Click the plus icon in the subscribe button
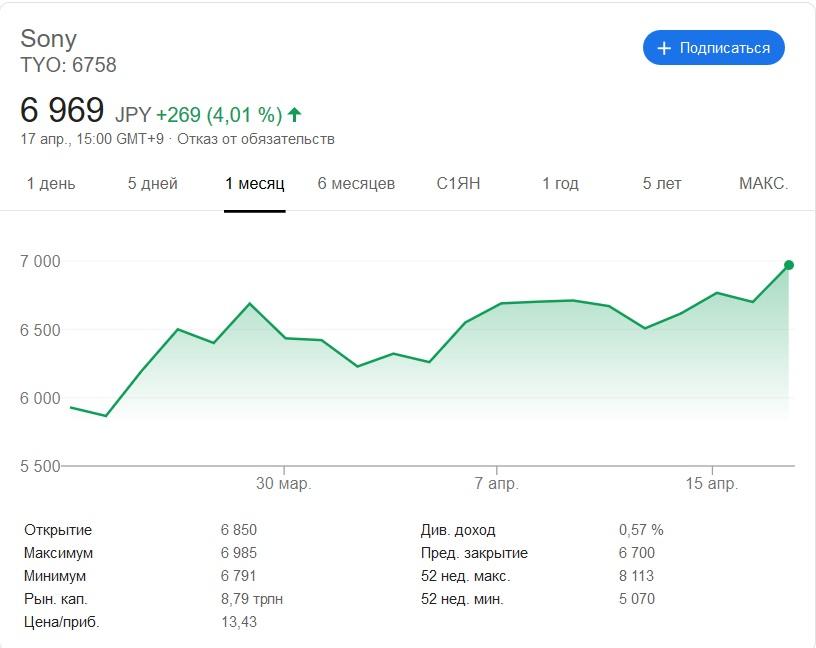 [x=663, y=48]
